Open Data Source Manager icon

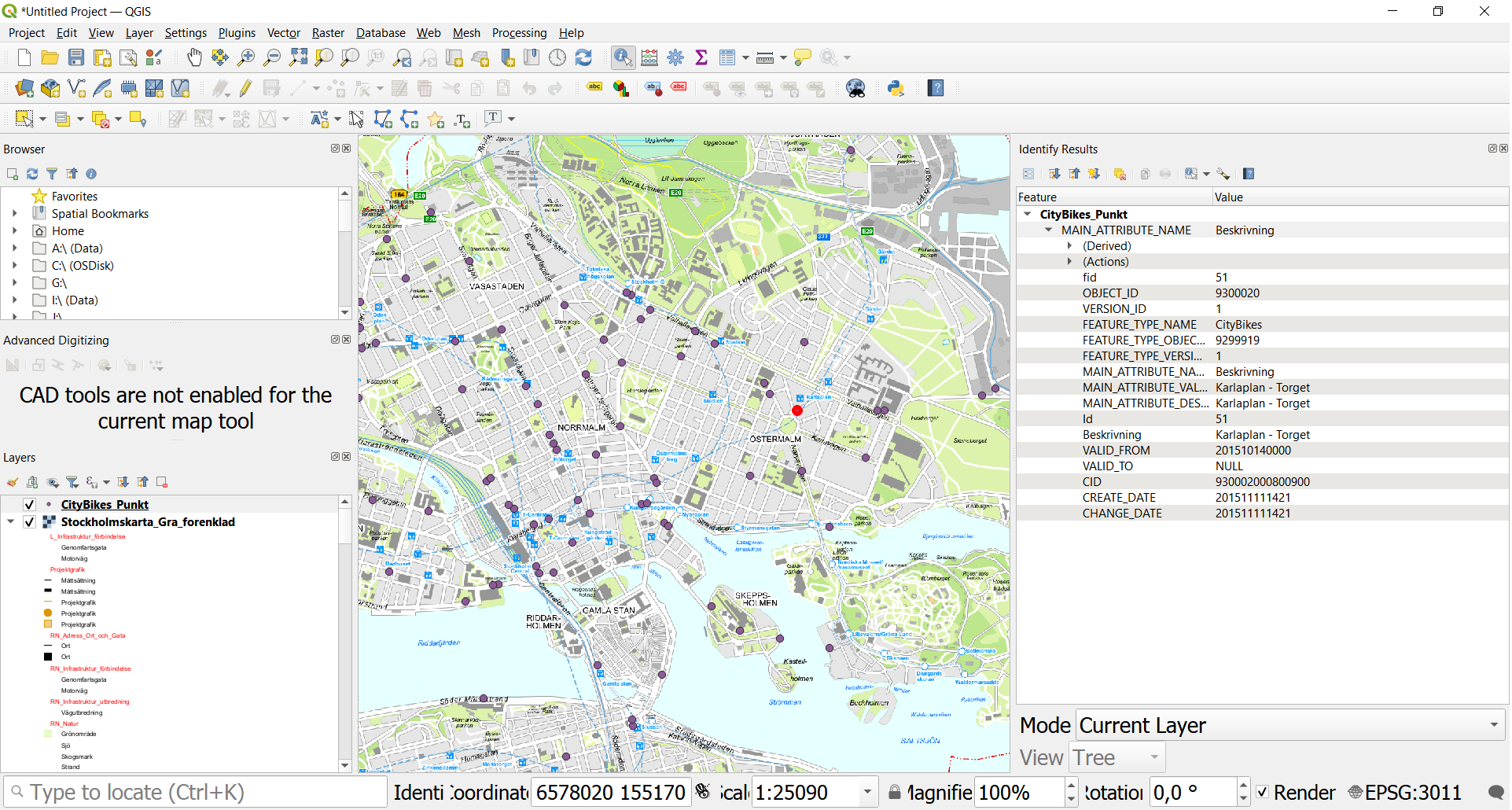click(24, 88)
